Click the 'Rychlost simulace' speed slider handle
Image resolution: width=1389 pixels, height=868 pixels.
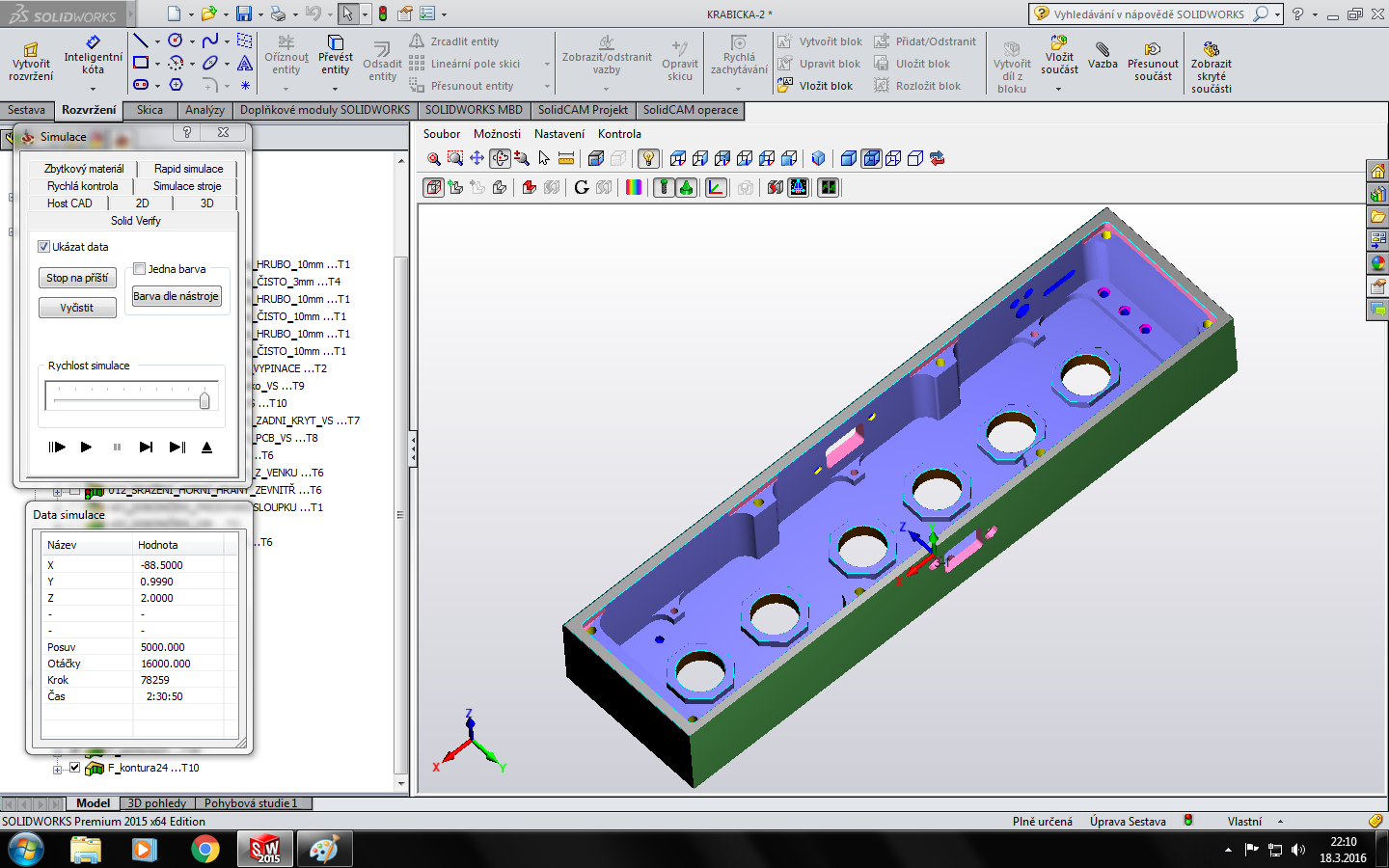coord(204,400)
